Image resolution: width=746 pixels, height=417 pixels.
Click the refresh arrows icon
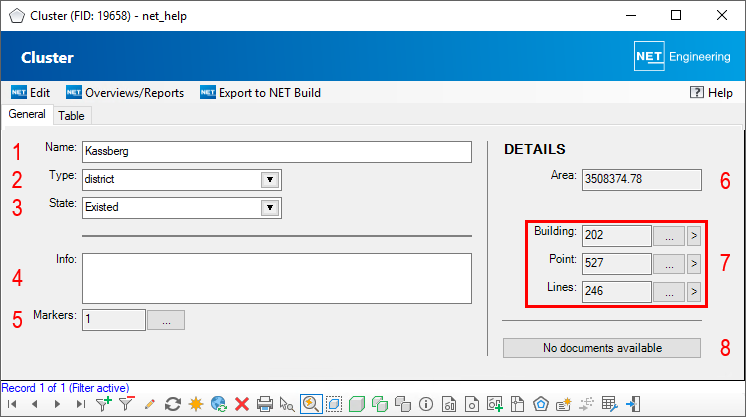173,405
